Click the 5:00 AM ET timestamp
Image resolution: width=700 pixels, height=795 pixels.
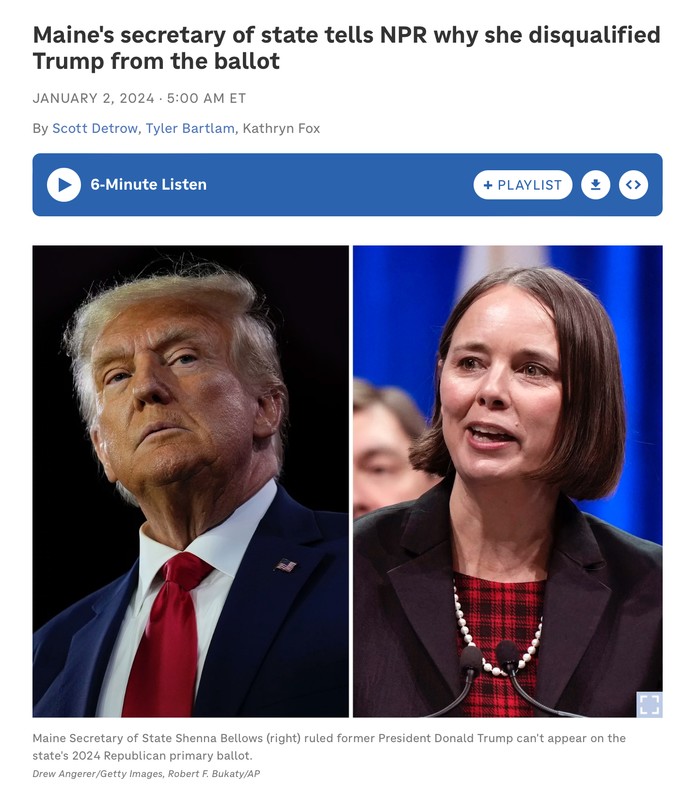(206, 98)
